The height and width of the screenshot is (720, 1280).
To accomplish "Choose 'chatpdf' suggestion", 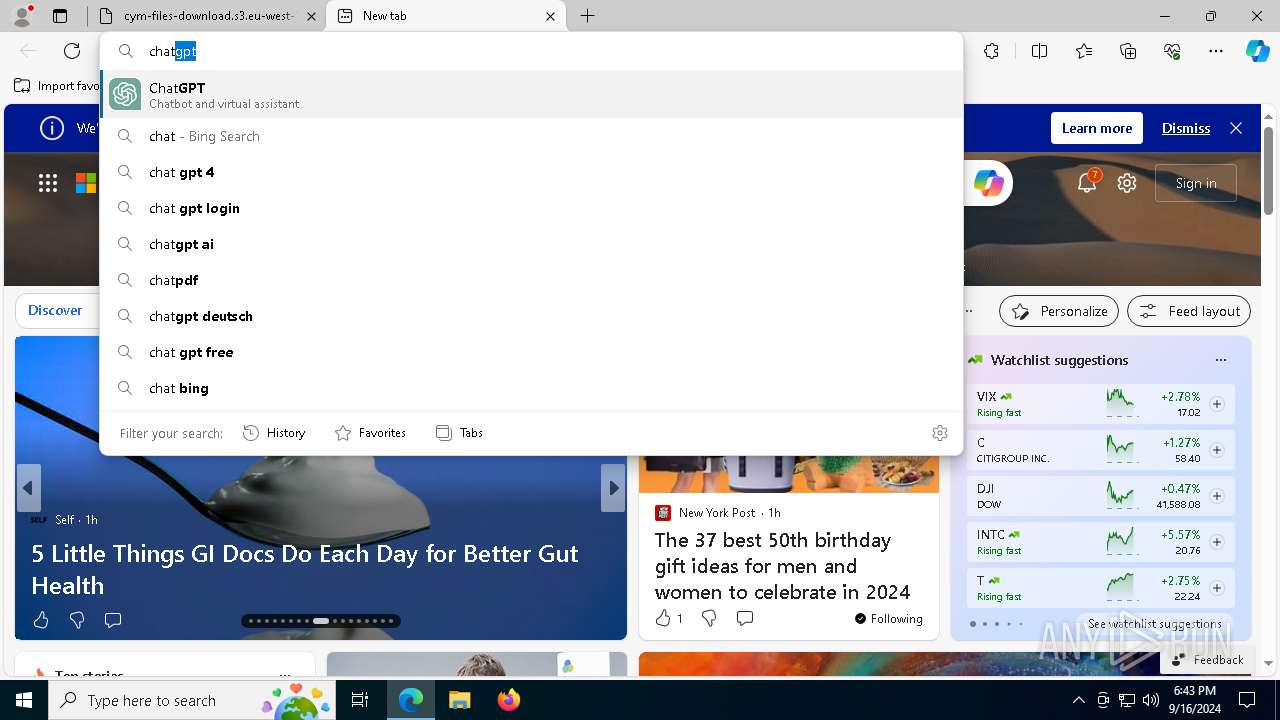I will coord(531,280).
